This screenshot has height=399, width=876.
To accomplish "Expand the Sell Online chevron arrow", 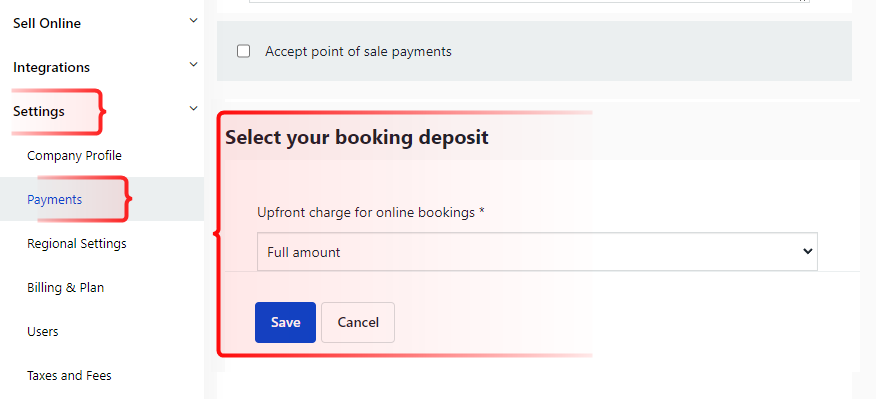I will [193, 21].
